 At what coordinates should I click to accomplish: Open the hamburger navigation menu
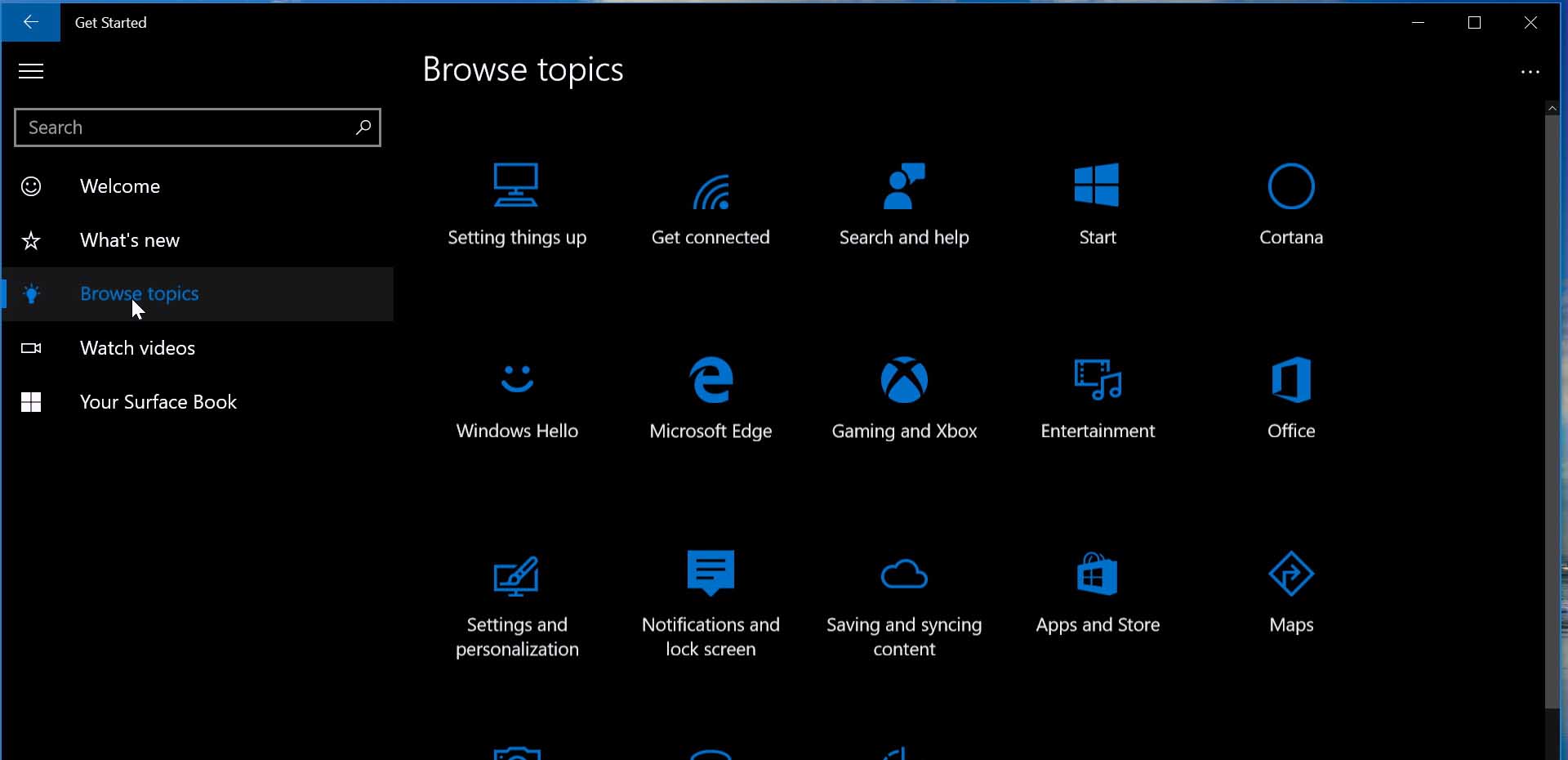click(30, 71)
